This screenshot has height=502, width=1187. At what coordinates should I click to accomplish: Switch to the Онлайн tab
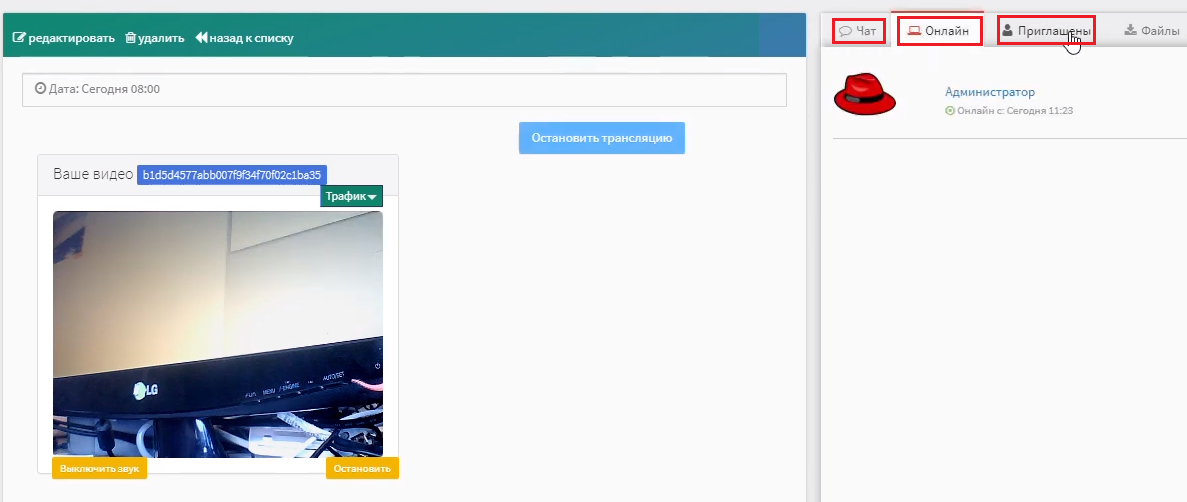[x=939, y=31]
